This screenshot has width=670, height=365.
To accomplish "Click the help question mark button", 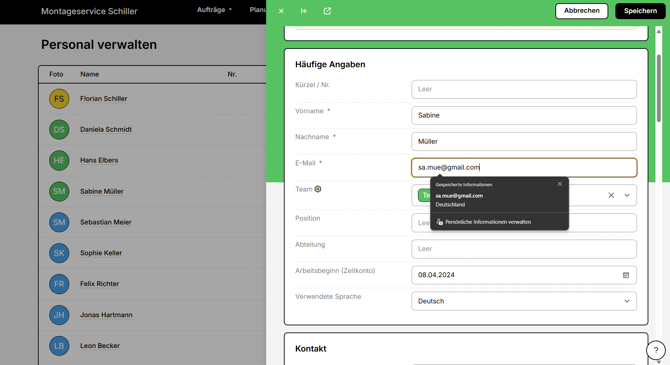I will click(x=656, y=350).
